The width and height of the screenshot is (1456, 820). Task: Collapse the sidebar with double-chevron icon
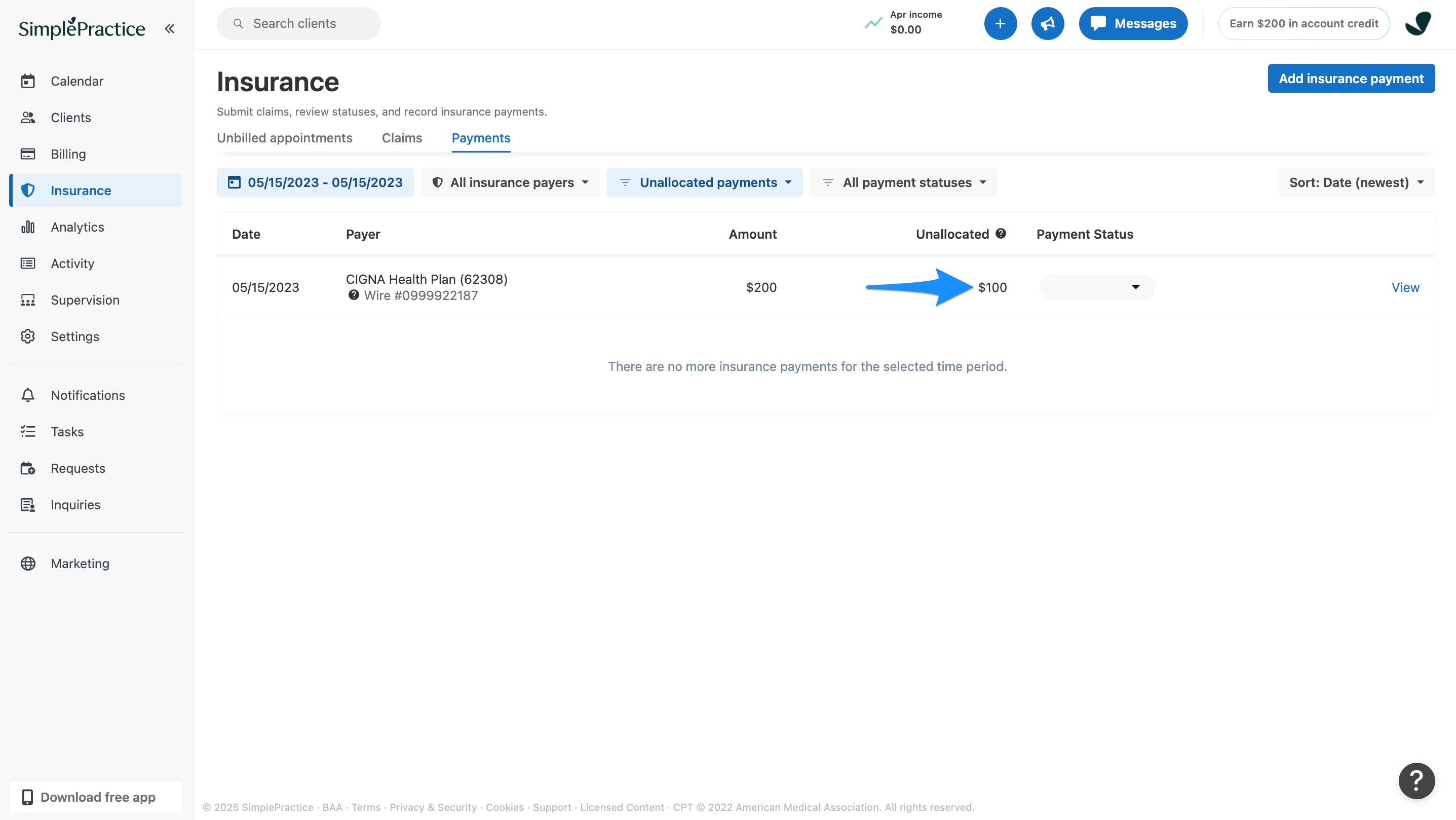coord(169,28)
